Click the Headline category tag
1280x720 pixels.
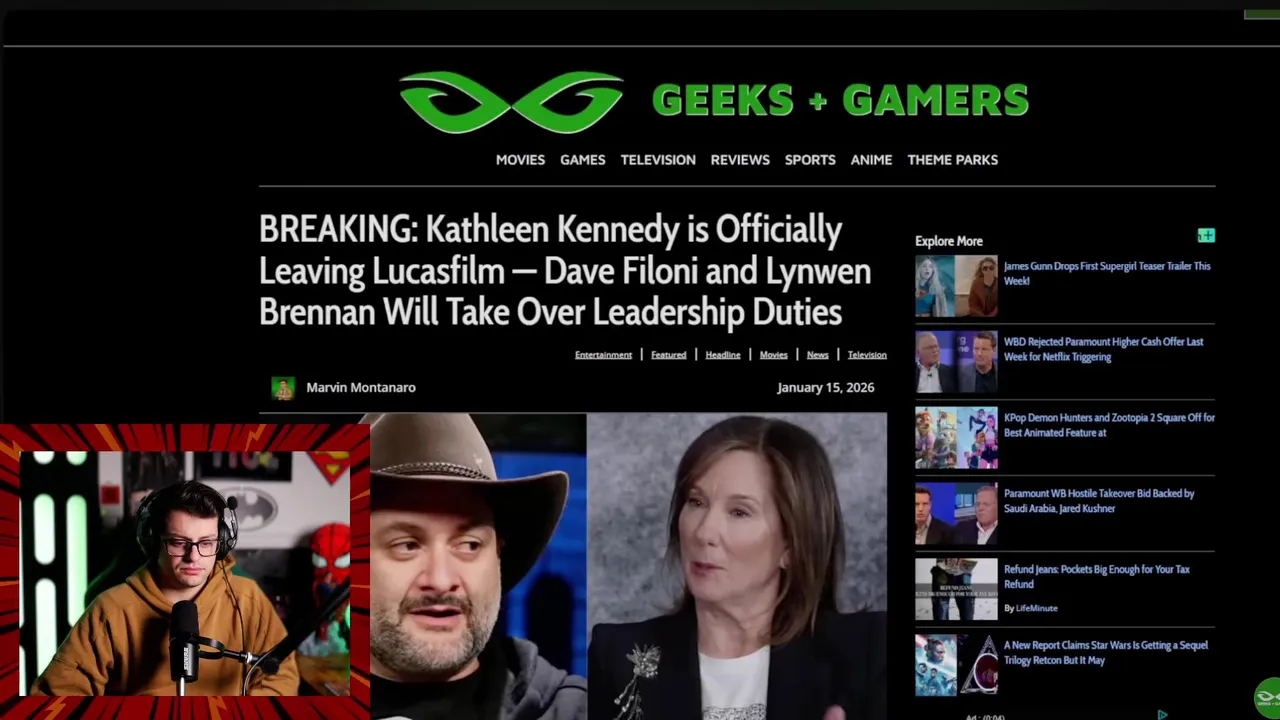[x=723, y=355]
